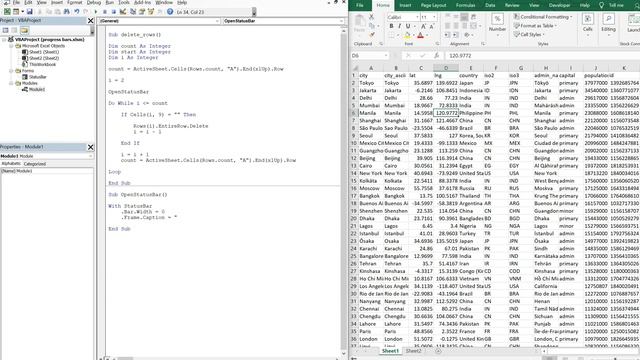Click Decrease Font Size icon
This screenshot has height=360, width=640.
point(431,26)
